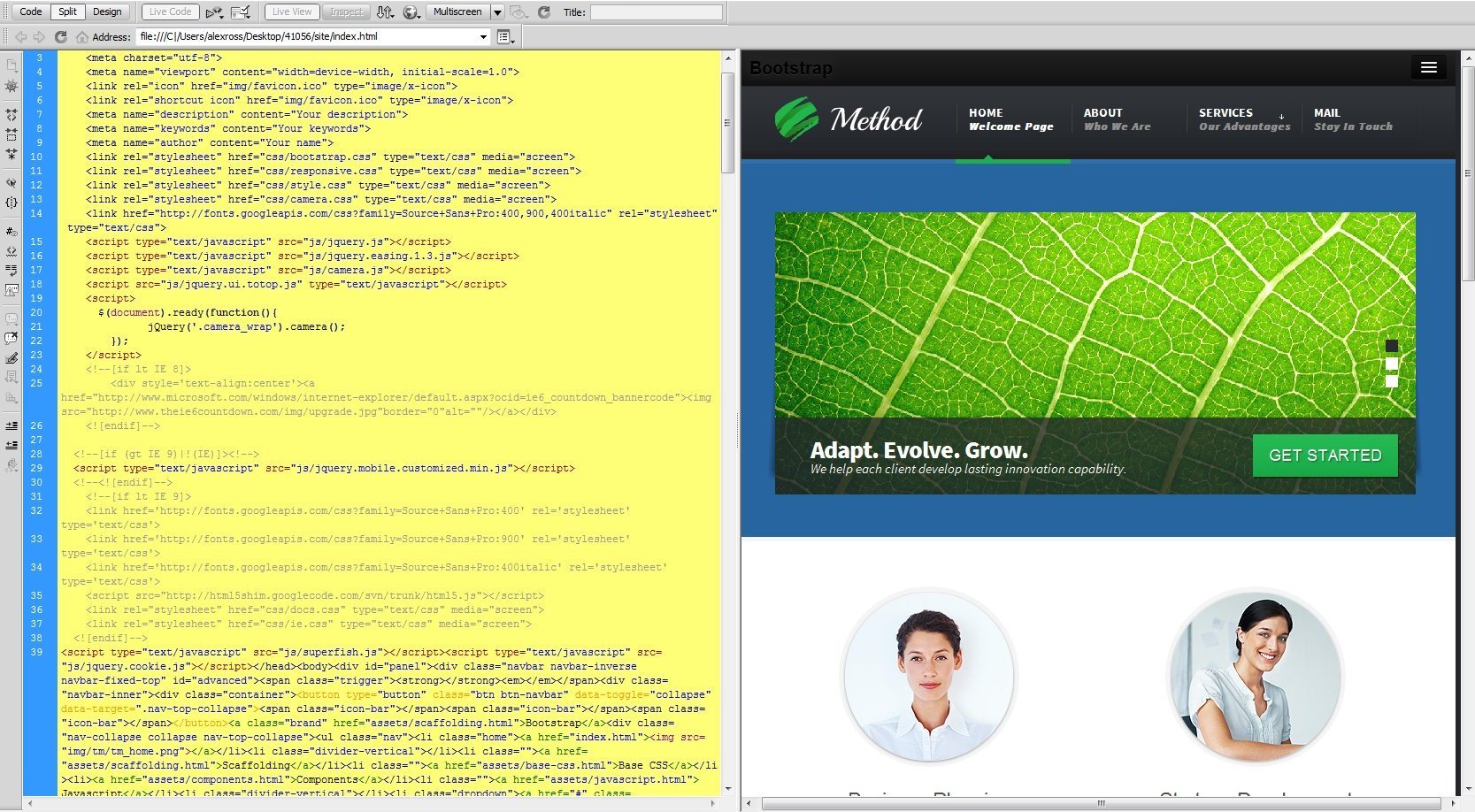Click the File Management arrows icon
This screenshot has width=1475, height=812.
(x=385, y=12)
